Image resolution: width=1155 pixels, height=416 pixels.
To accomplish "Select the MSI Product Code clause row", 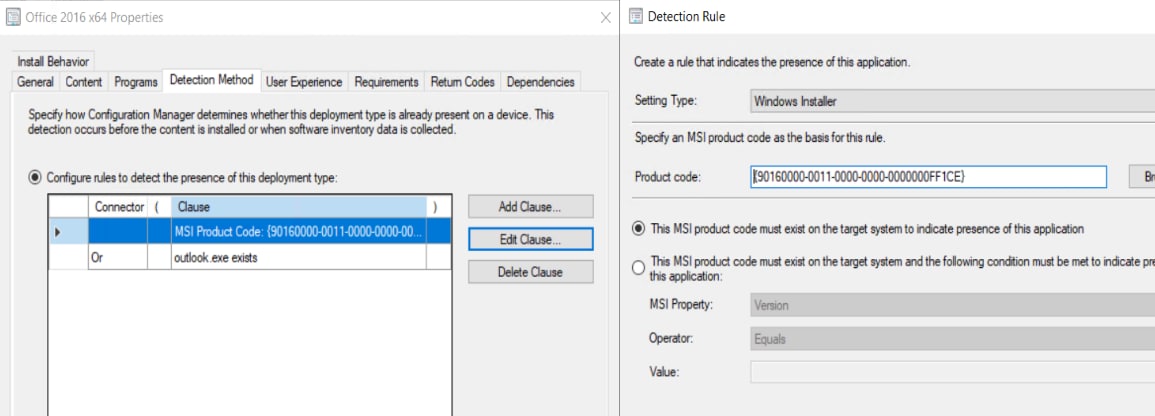I will (250, 232).
